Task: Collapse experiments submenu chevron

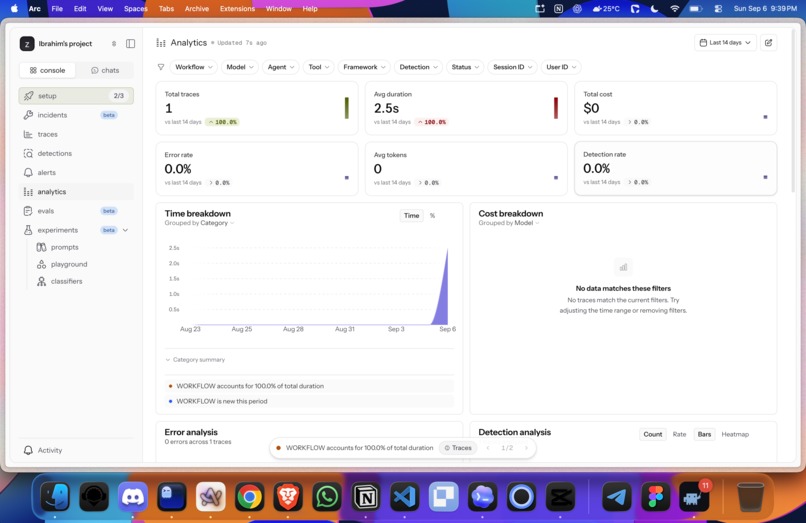Action: pyautogui.click(x=125, y=230)
